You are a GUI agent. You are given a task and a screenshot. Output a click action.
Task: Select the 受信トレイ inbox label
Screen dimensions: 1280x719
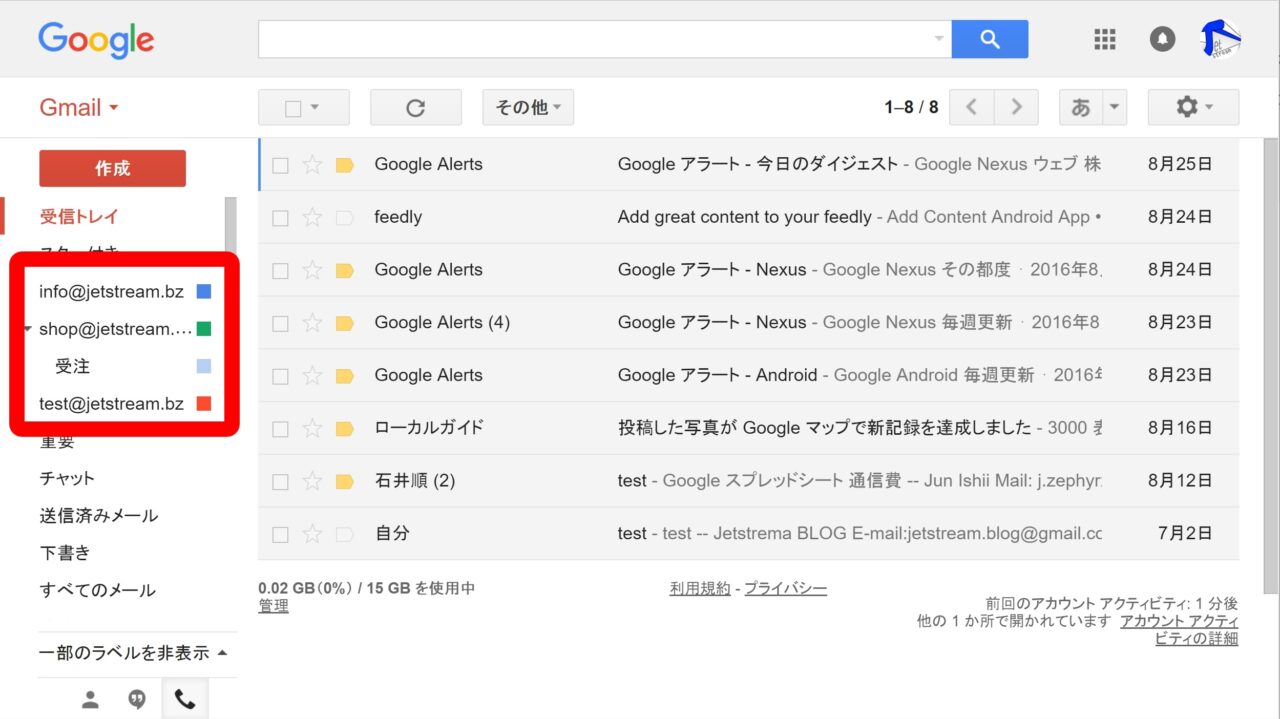click(x=80, y=217)
